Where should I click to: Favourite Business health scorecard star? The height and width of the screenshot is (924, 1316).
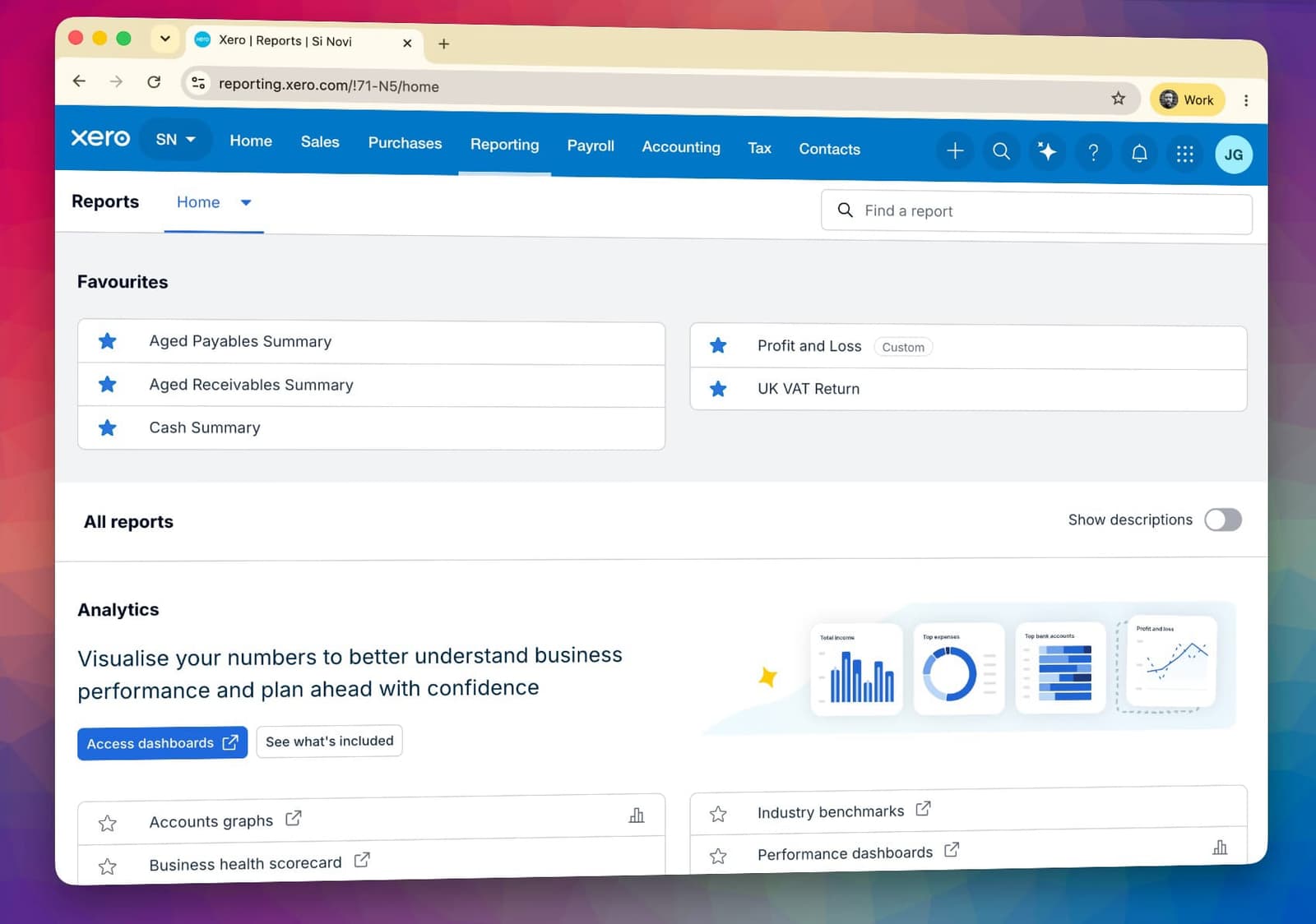107,866
